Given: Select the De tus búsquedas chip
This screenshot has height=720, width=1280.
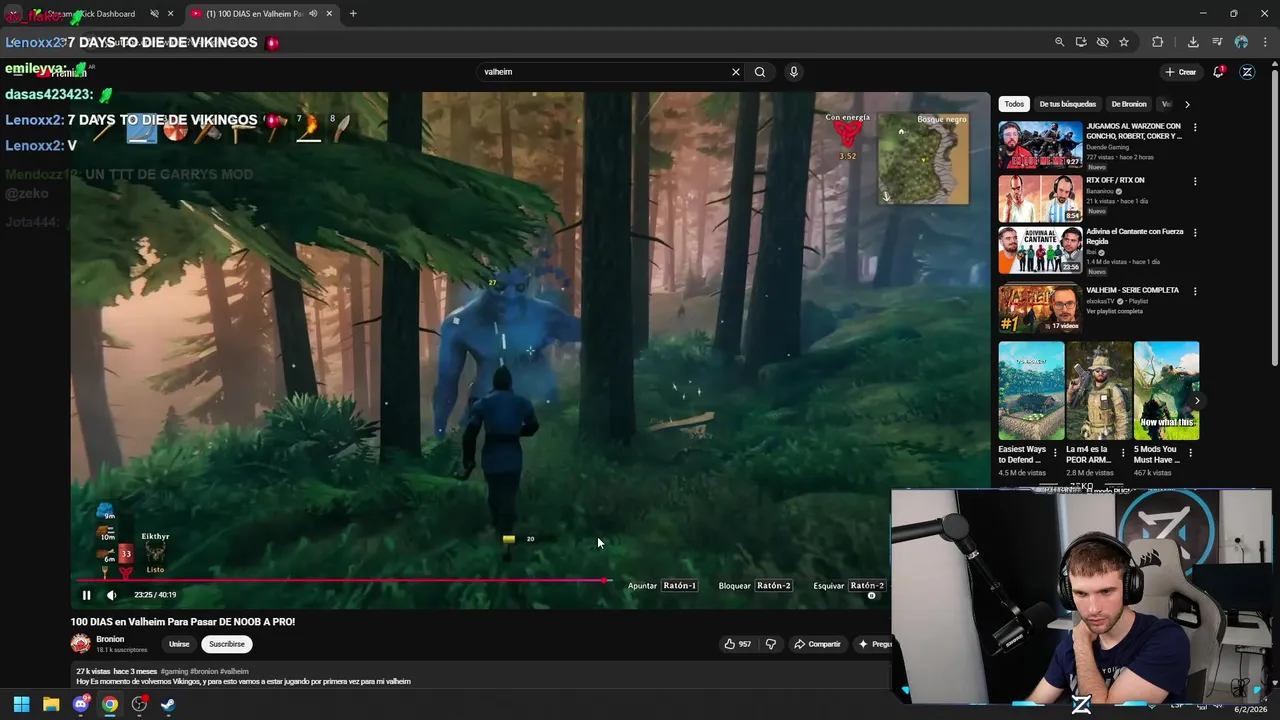Looking at the screenshot, I should (1067, 104).
